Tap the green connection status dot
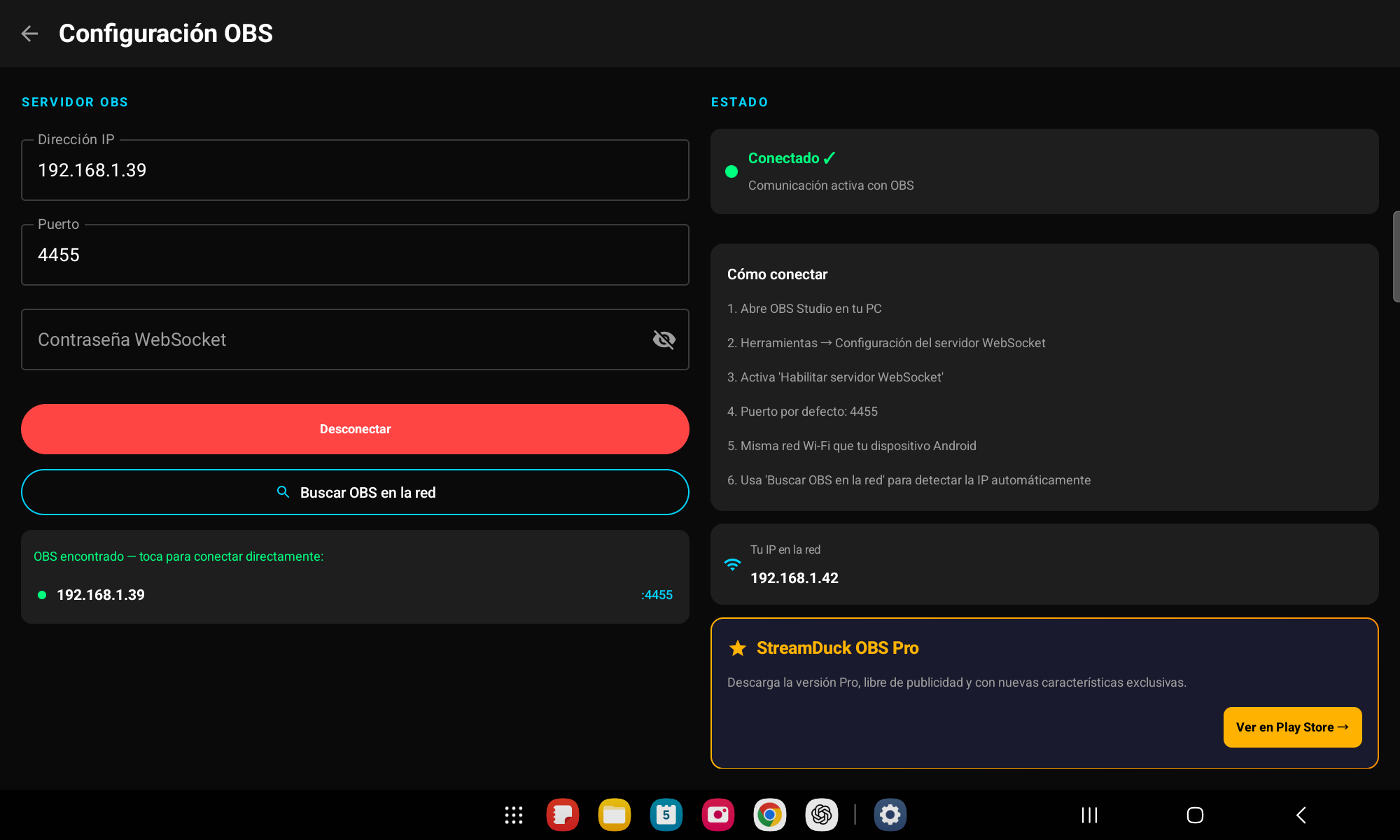Image resolution: width=1400 pixels, height=840 pixels. click(731, 171)
